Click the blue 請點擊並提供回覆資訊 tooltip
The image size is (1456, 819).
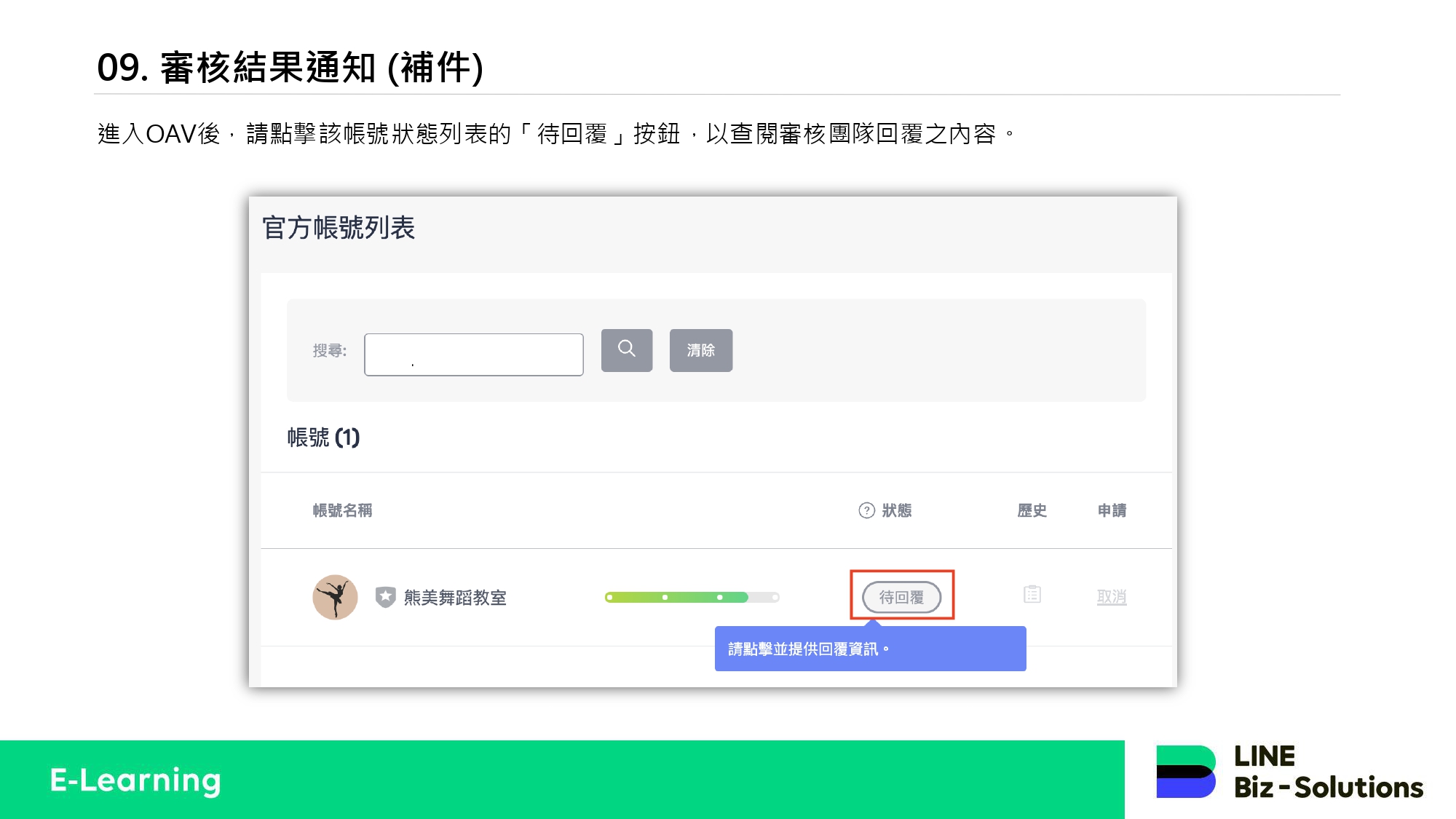click(x=870, y=649)
